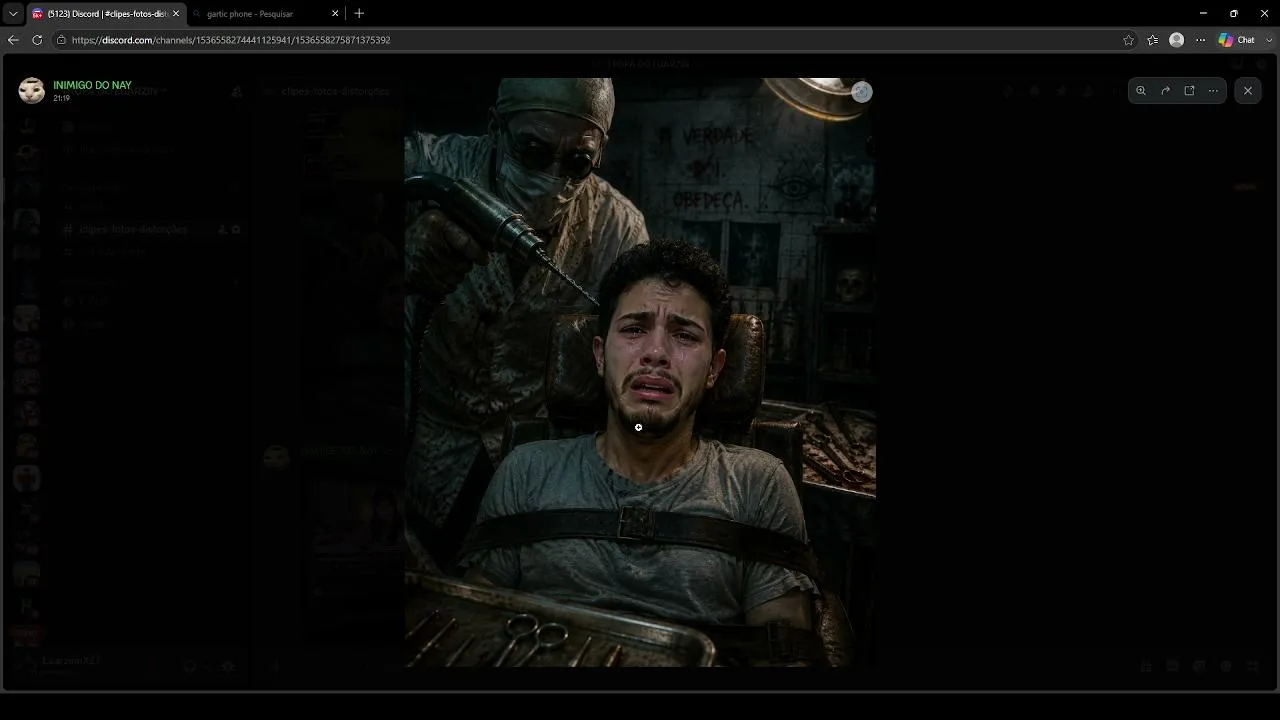Expand the tab actions dropdown

click(13, 14)
